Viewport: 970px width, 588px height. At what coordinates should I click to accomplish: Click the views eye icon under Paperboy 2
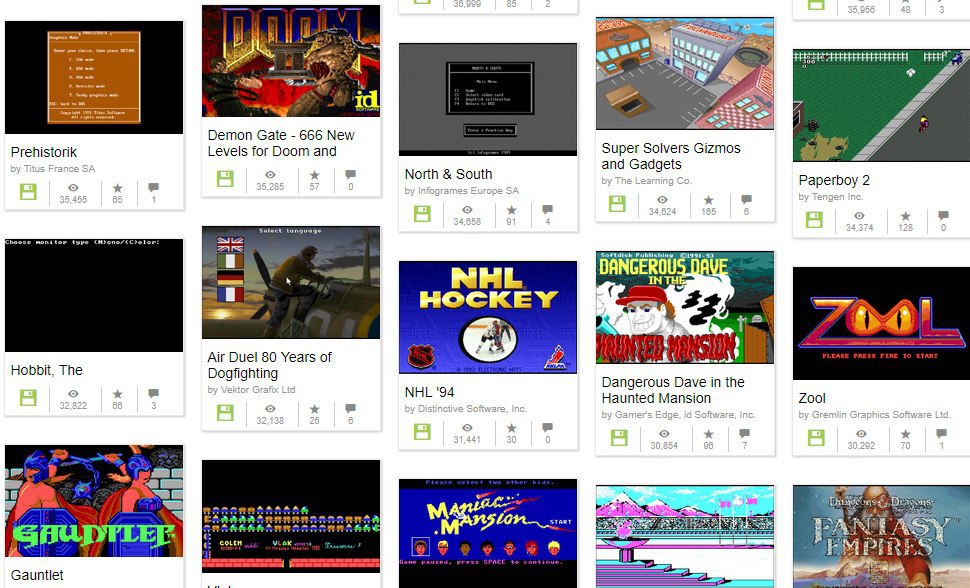tap(859, 216)
